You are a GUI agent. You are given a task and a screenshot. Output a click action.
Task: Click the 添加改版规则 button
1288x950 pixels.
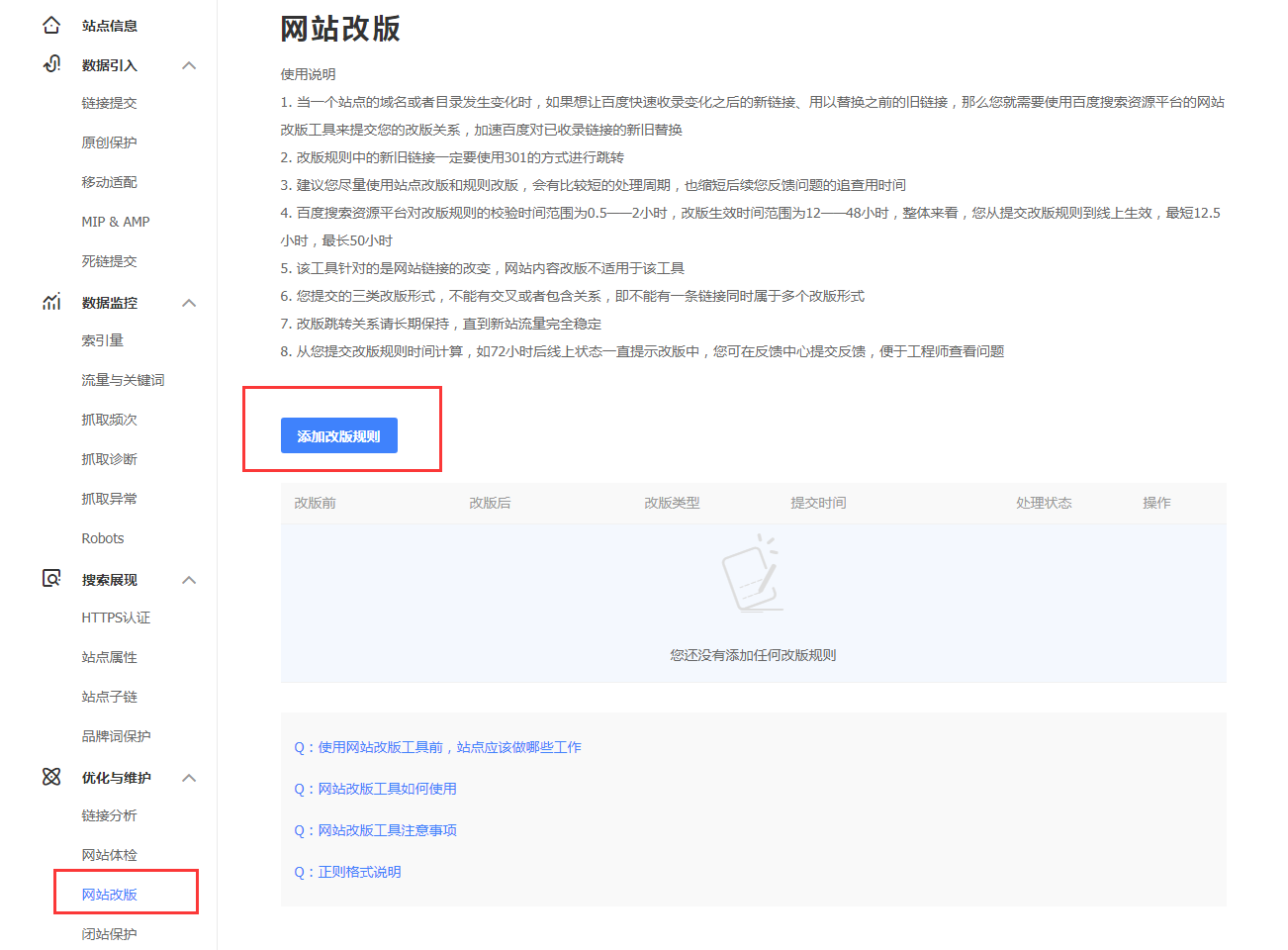tap(338, 435)
